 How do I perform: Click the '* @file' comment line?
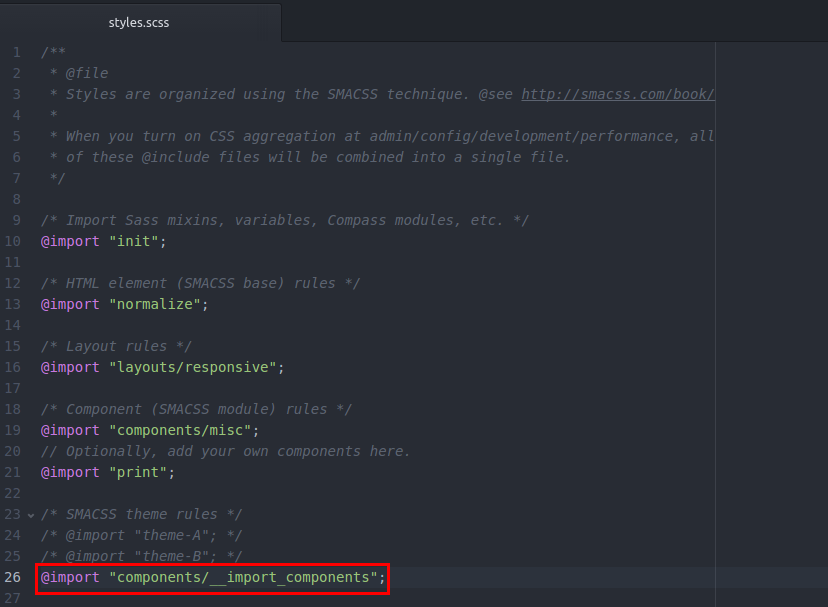click(79, 73)
